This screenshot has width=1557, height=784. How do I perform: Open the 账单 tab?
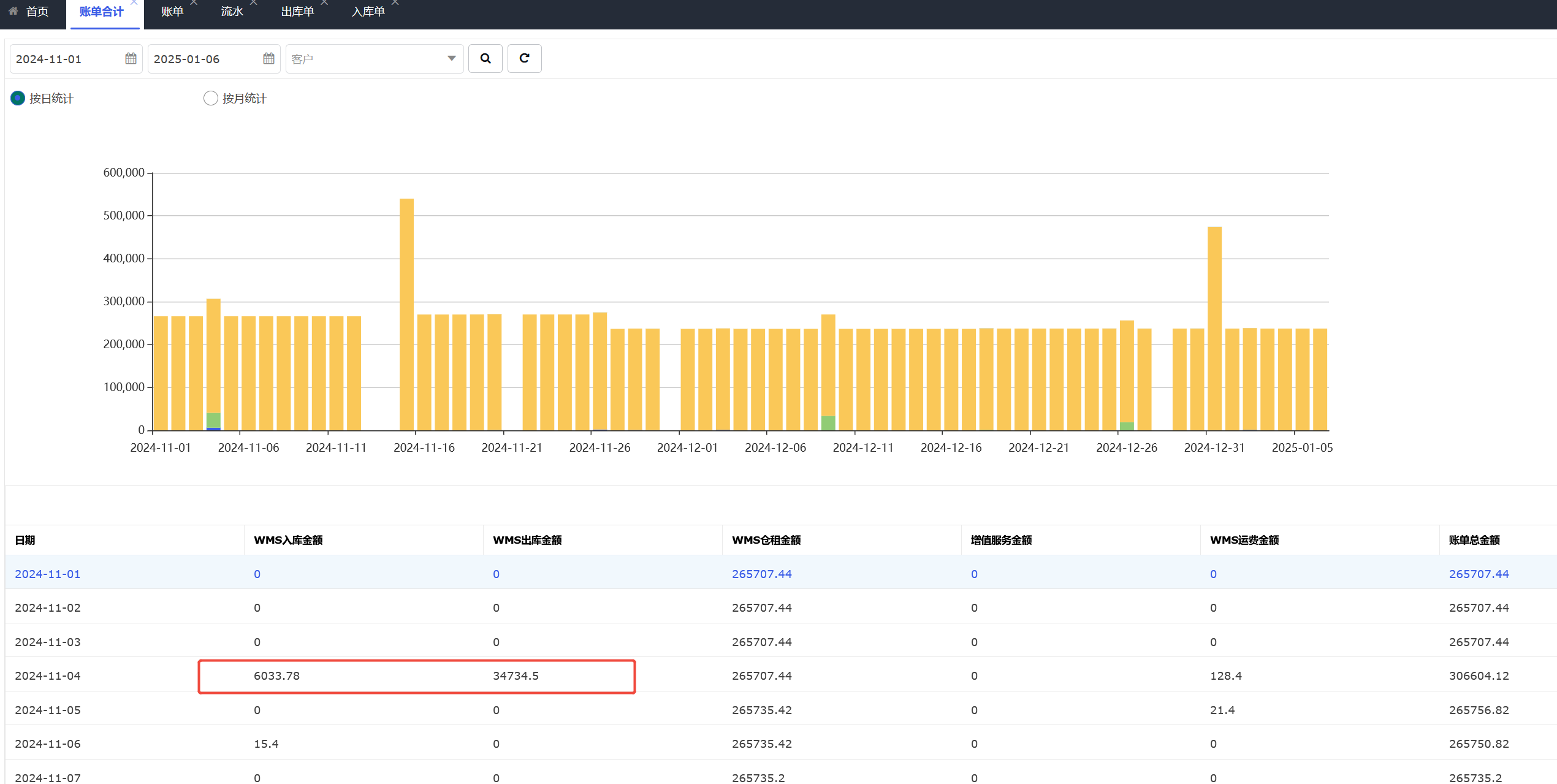tap(172, 12)
